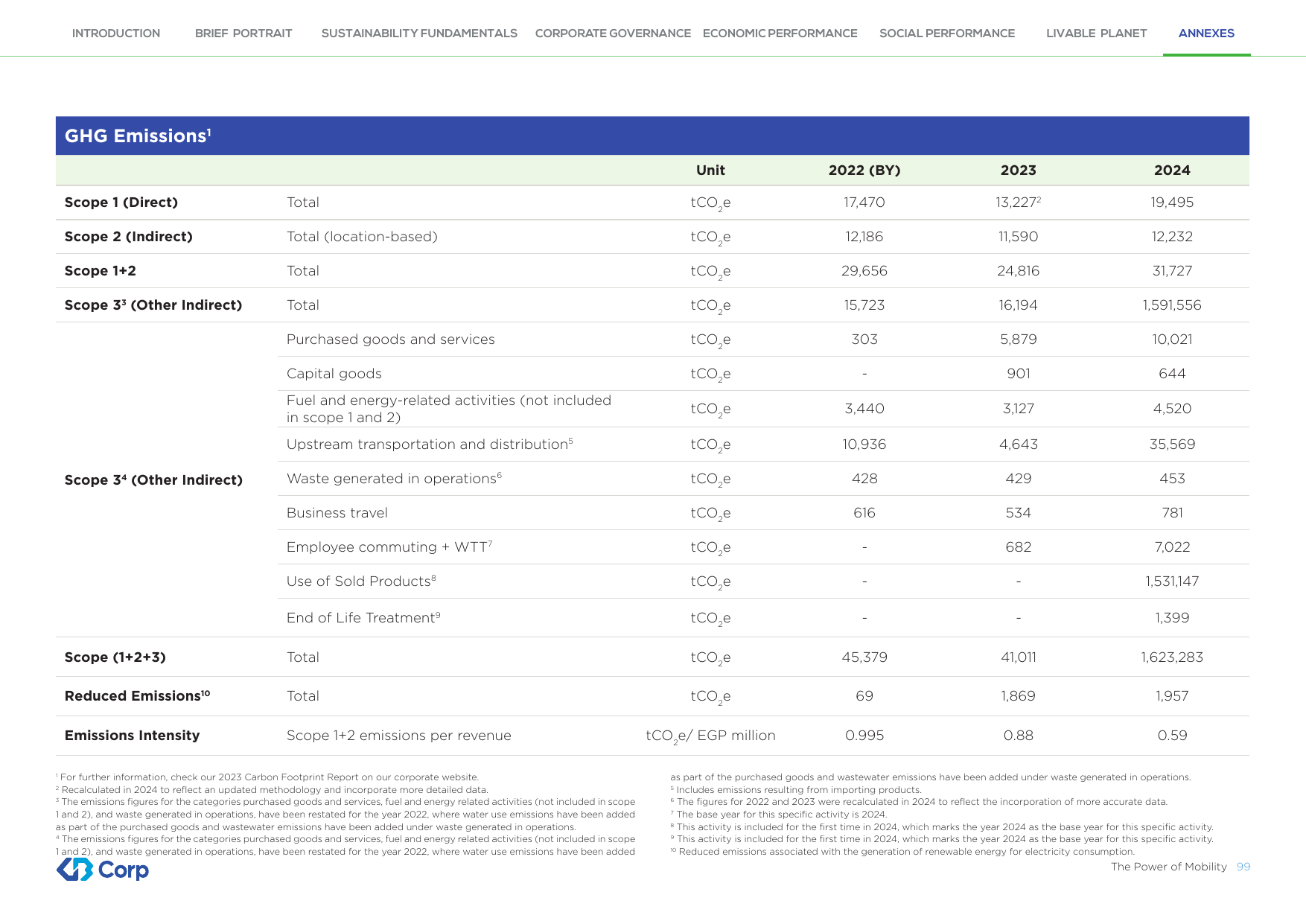Click the tCO2e/ EGP million unit
1306x924 pixels.
[x=710, y=736]
